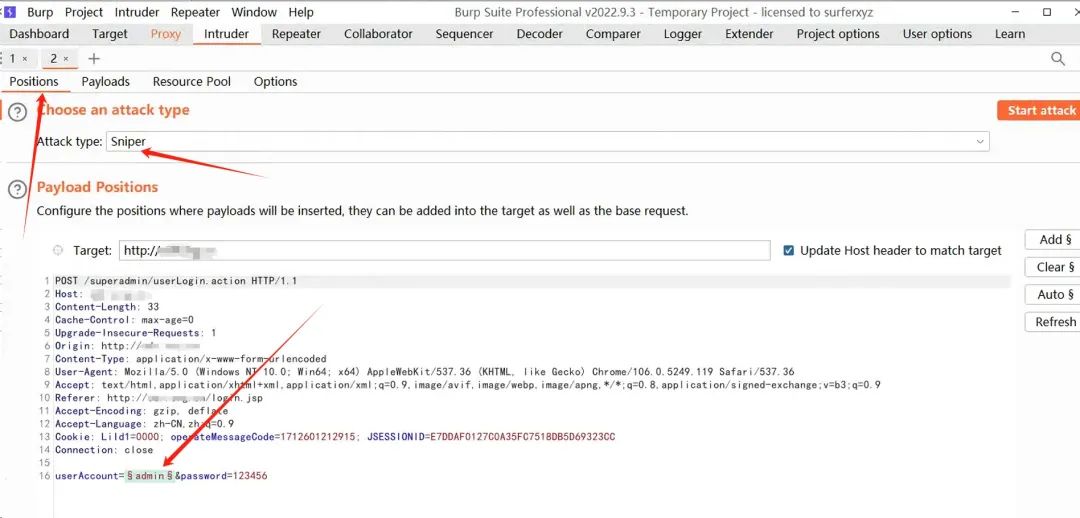Open the User options tab

(x=937, y=34)
